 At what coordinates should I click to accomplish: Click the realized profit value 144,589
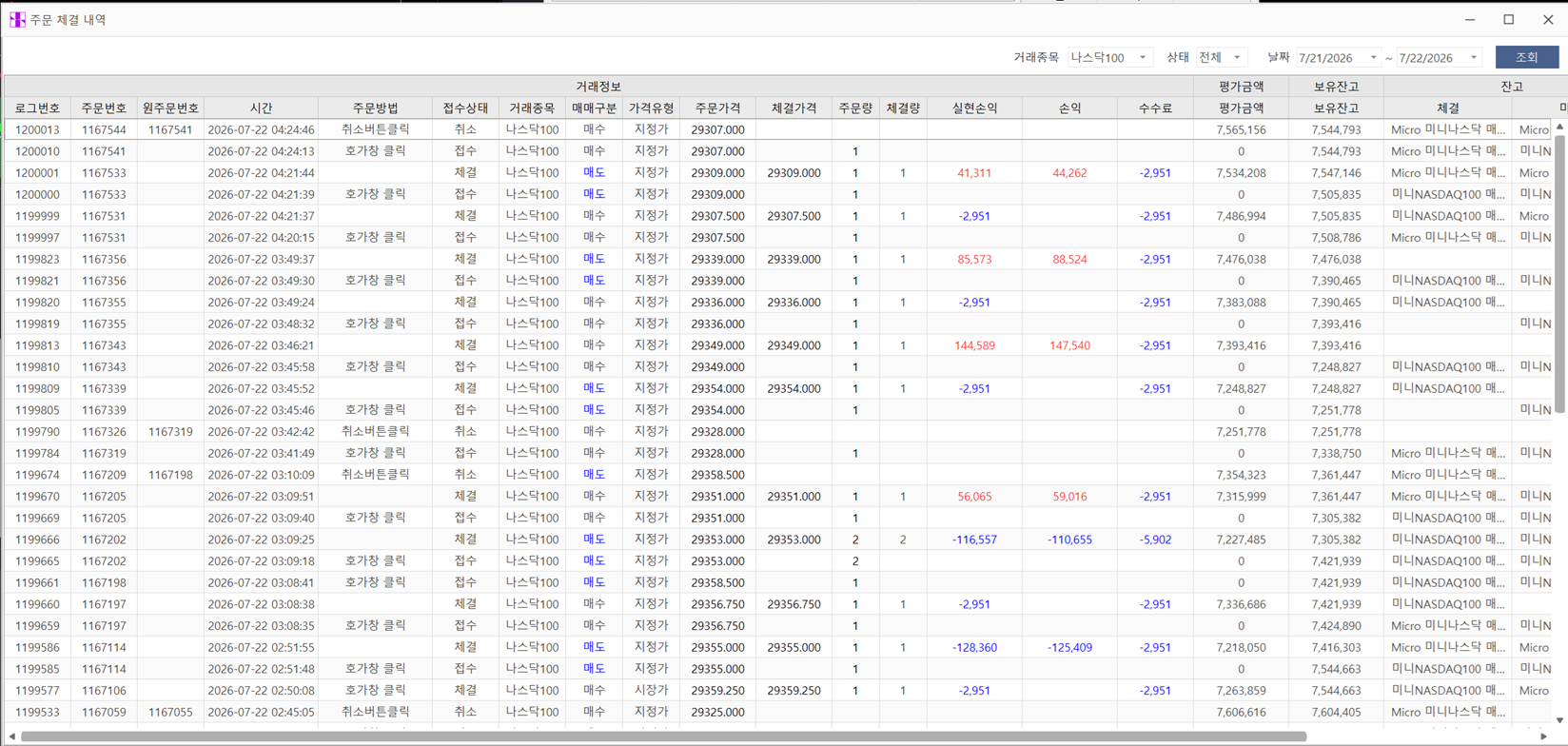pos(975,345)
